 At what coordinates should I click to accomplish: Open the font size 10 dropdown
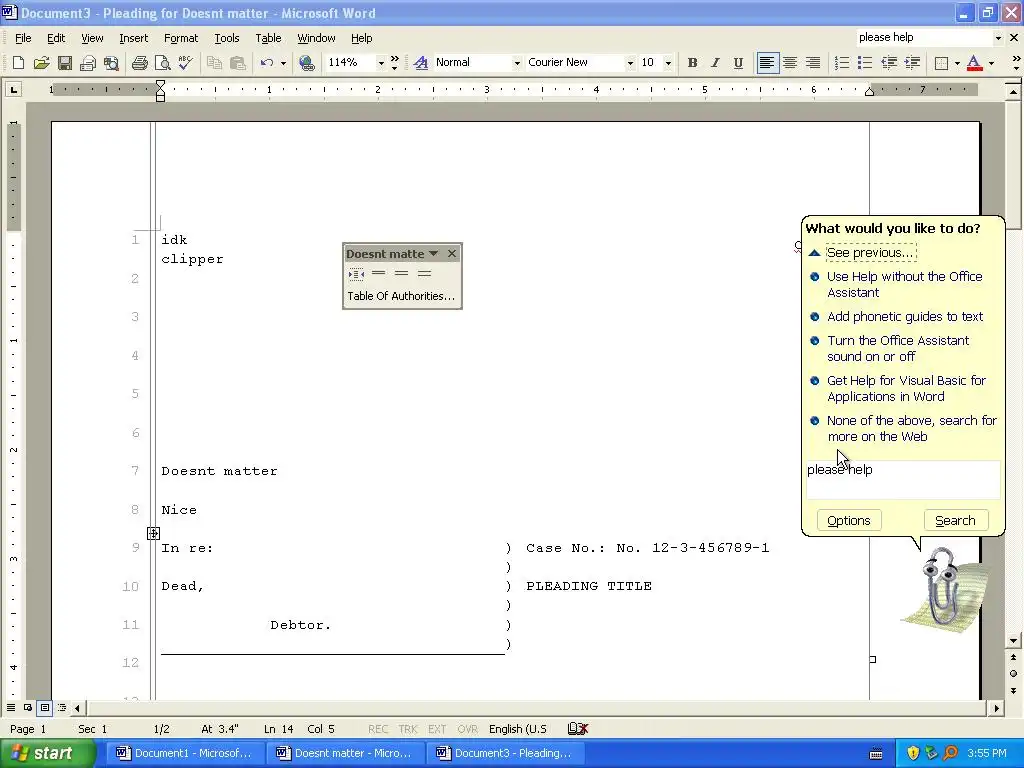[667, 63]
